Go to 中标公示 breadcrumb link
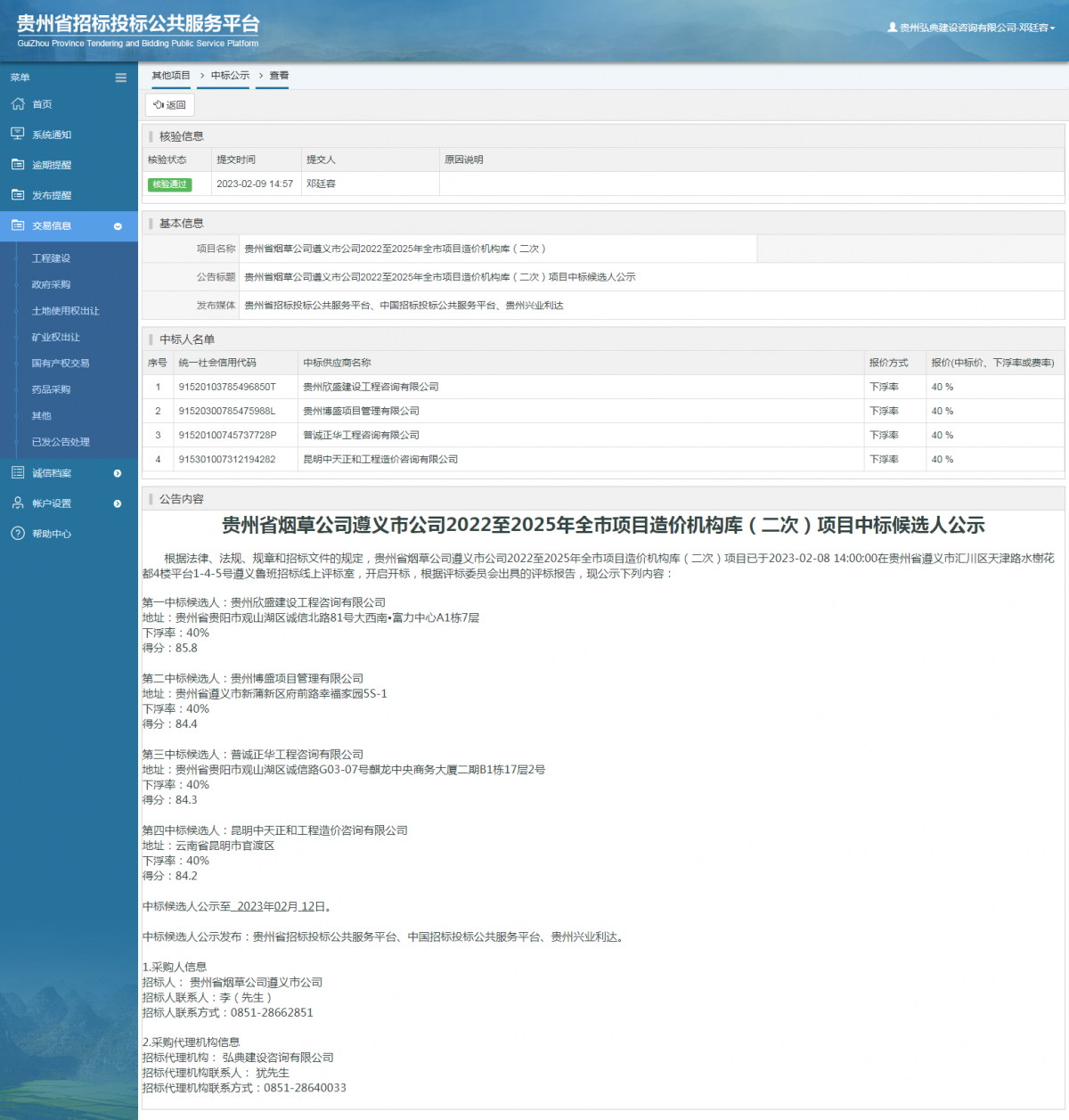Image resolution: width=1069 pixels, height=1120 pixels. (x=230, y=76)
